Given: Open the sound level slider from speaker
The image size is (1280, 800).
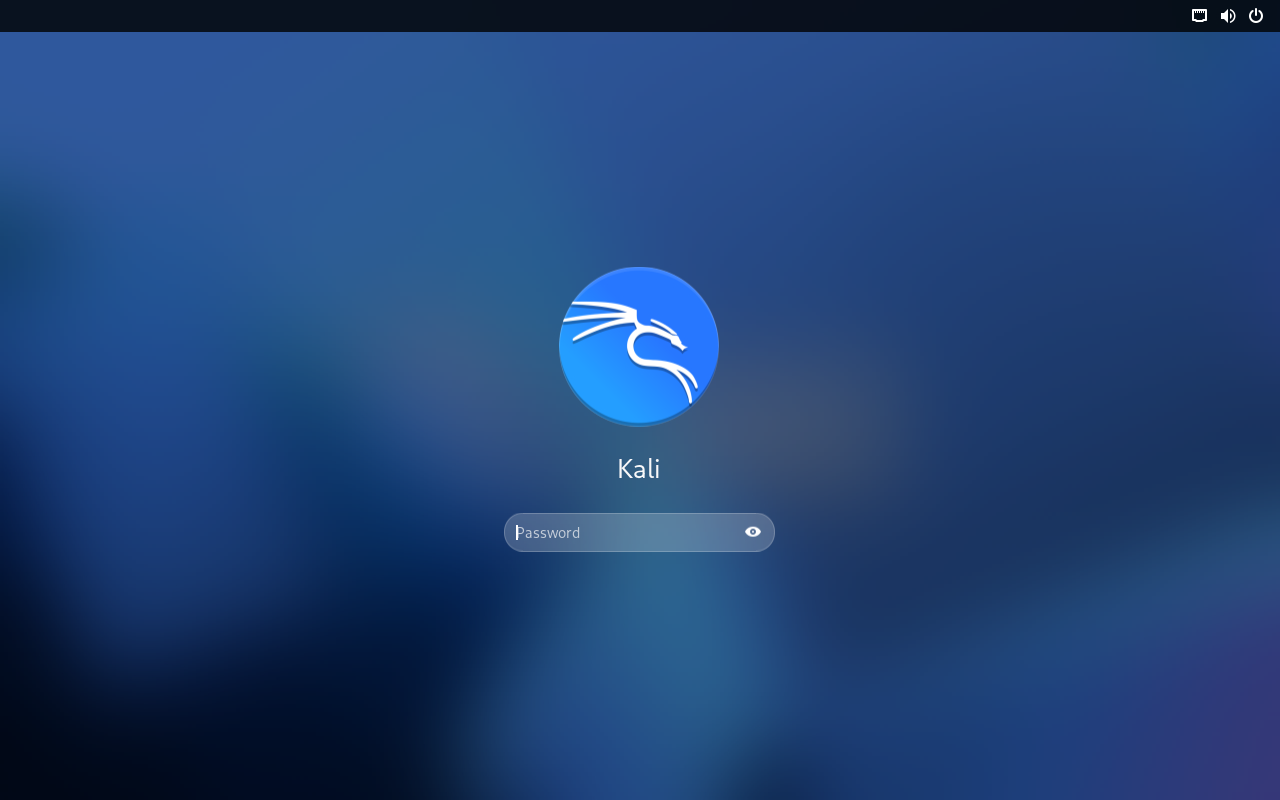Looking at the screenshot, I should pos(1228,15).
